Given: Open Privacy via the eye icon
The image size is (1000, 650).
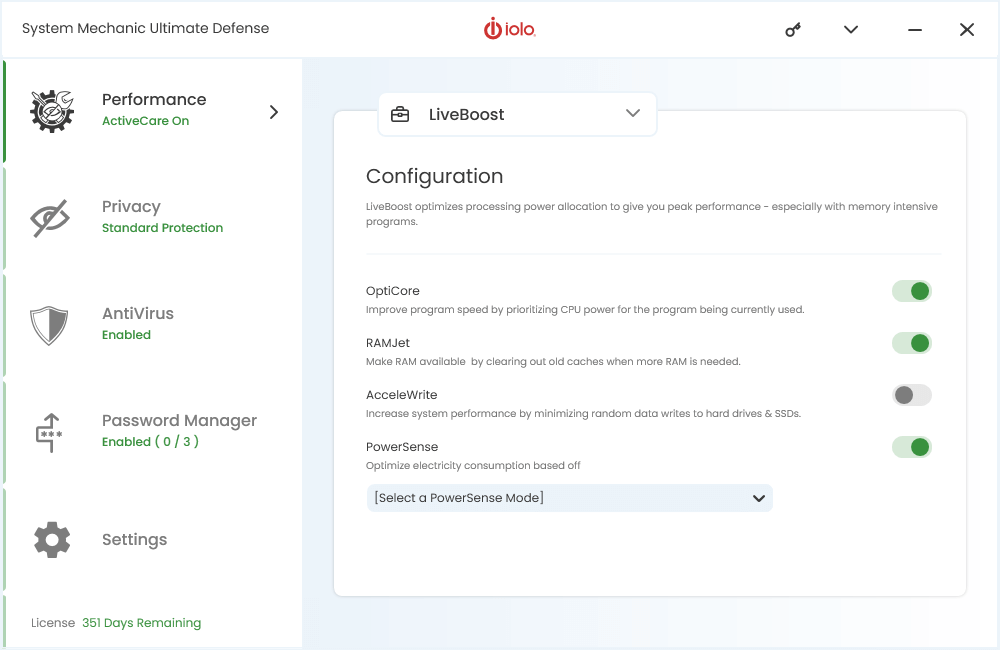Looking at the screenshot, I should tap(51, 217).
